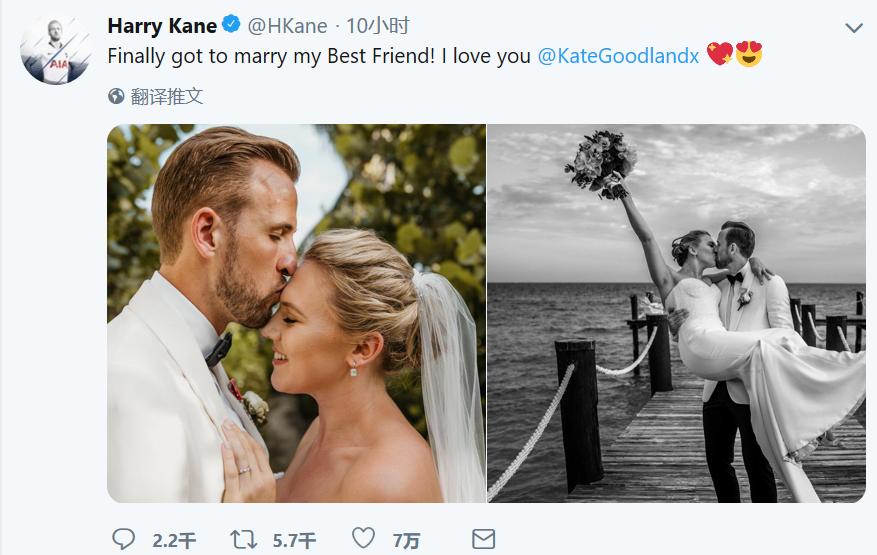The height and width of the screenshot is (555, 877).
Task: Open the Harry Kane display name link
Action: pyautogui.click(x=162, y=26)
